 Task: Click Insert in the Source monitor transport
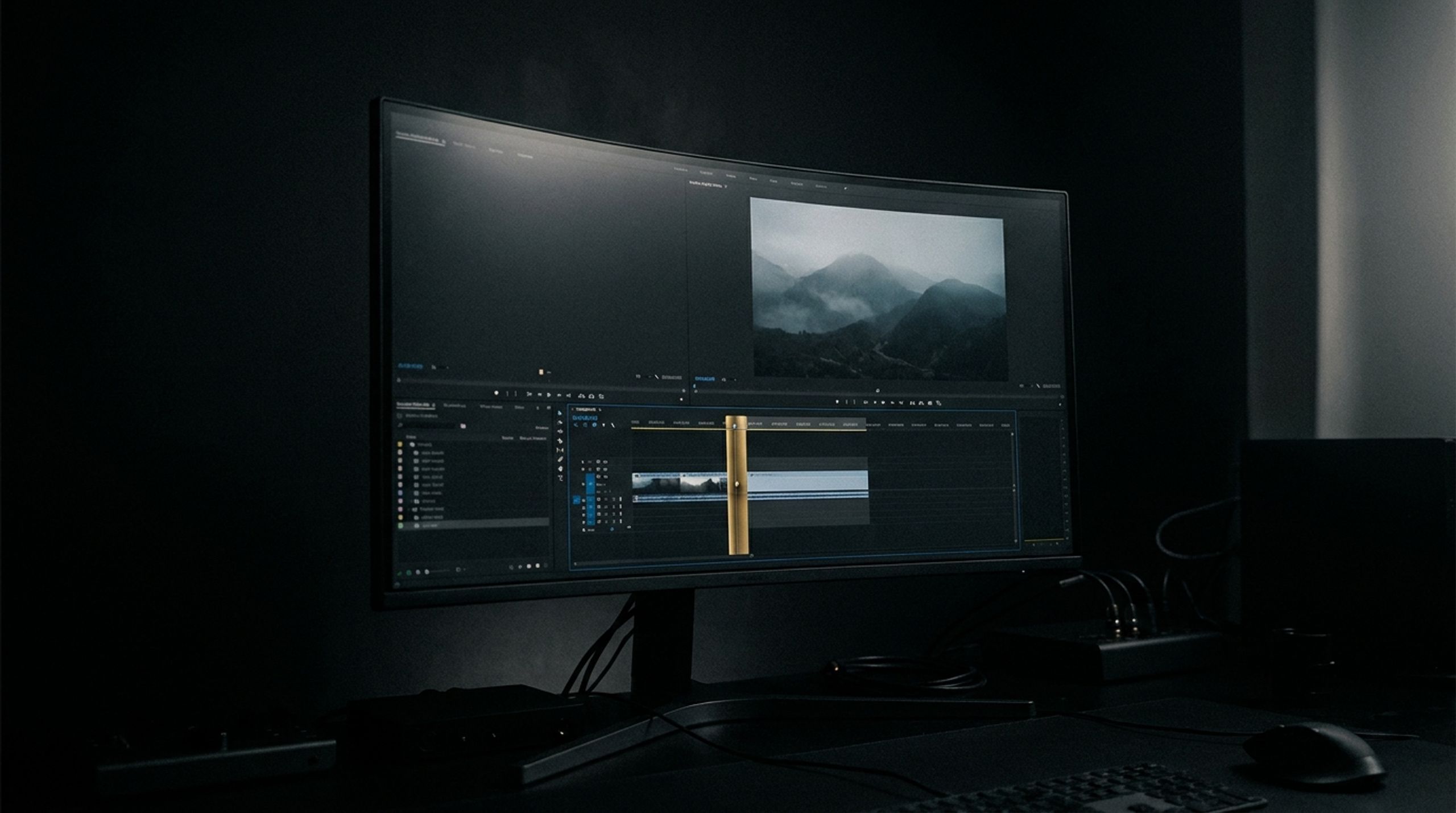point(581,396)
